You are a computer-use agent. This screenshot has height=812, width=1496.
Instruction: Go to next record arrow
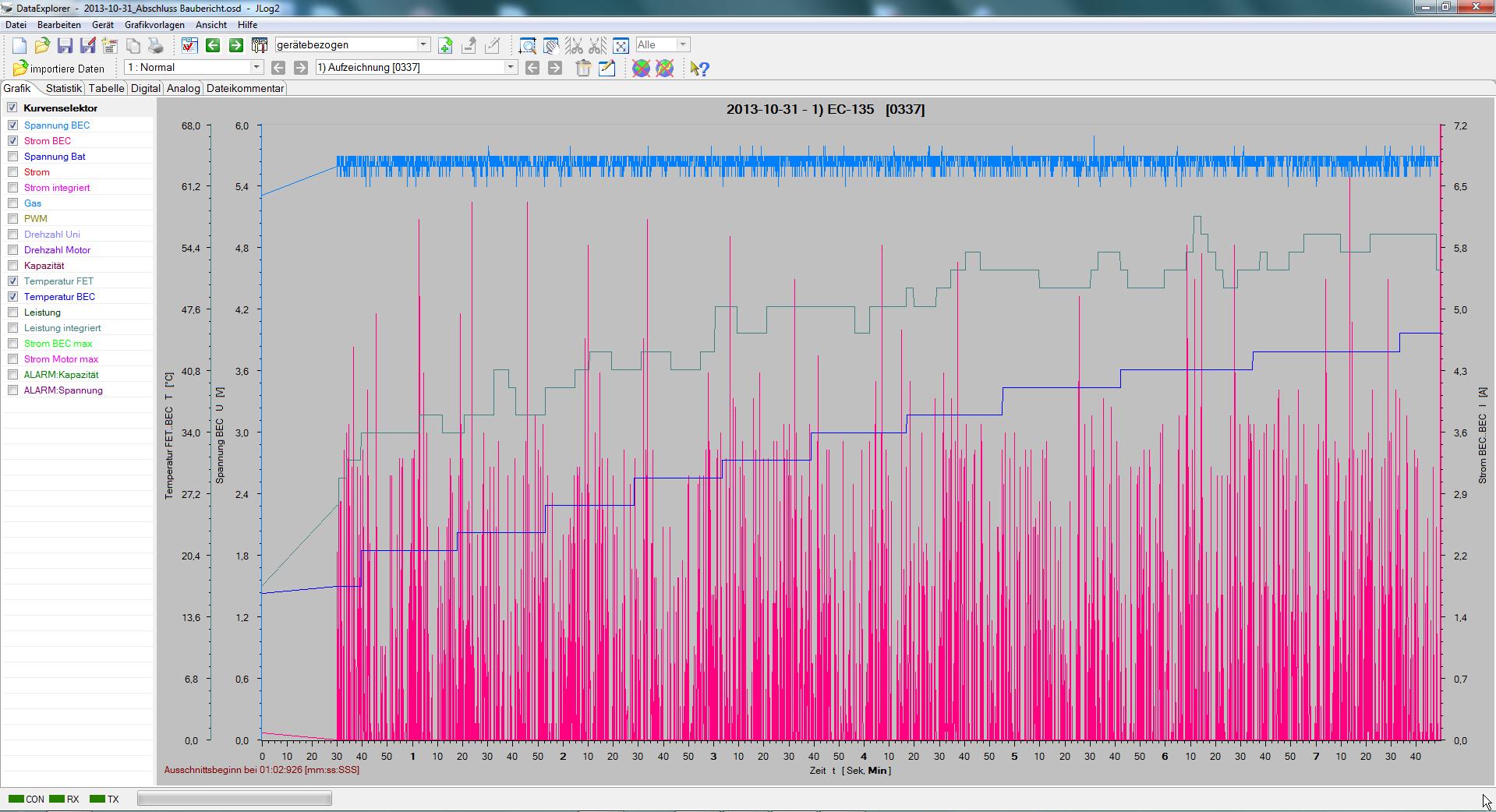coord(555,68)
